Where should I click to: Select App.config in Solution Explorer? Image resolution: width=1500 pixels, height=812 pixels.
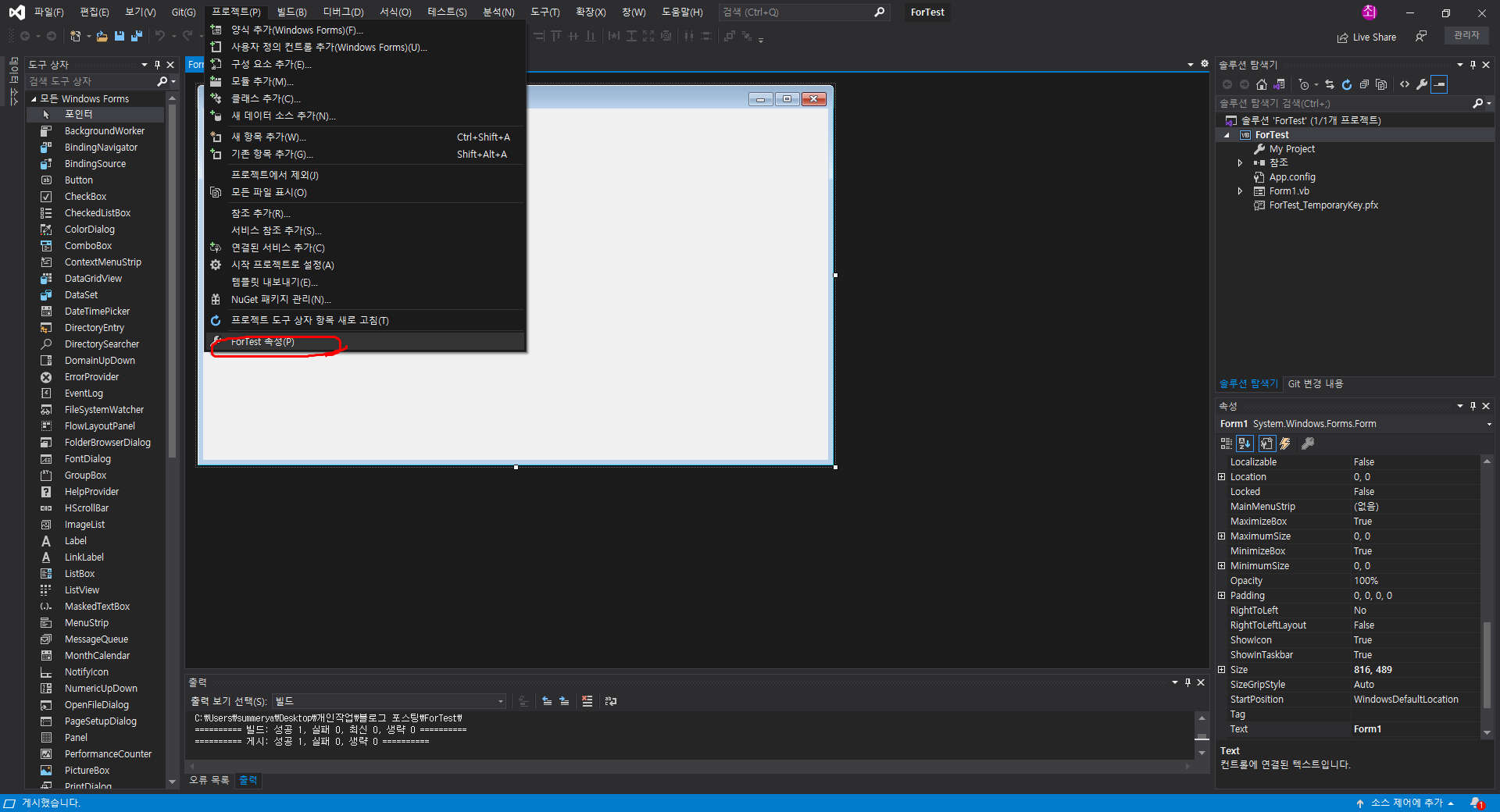click(1292, 177)
